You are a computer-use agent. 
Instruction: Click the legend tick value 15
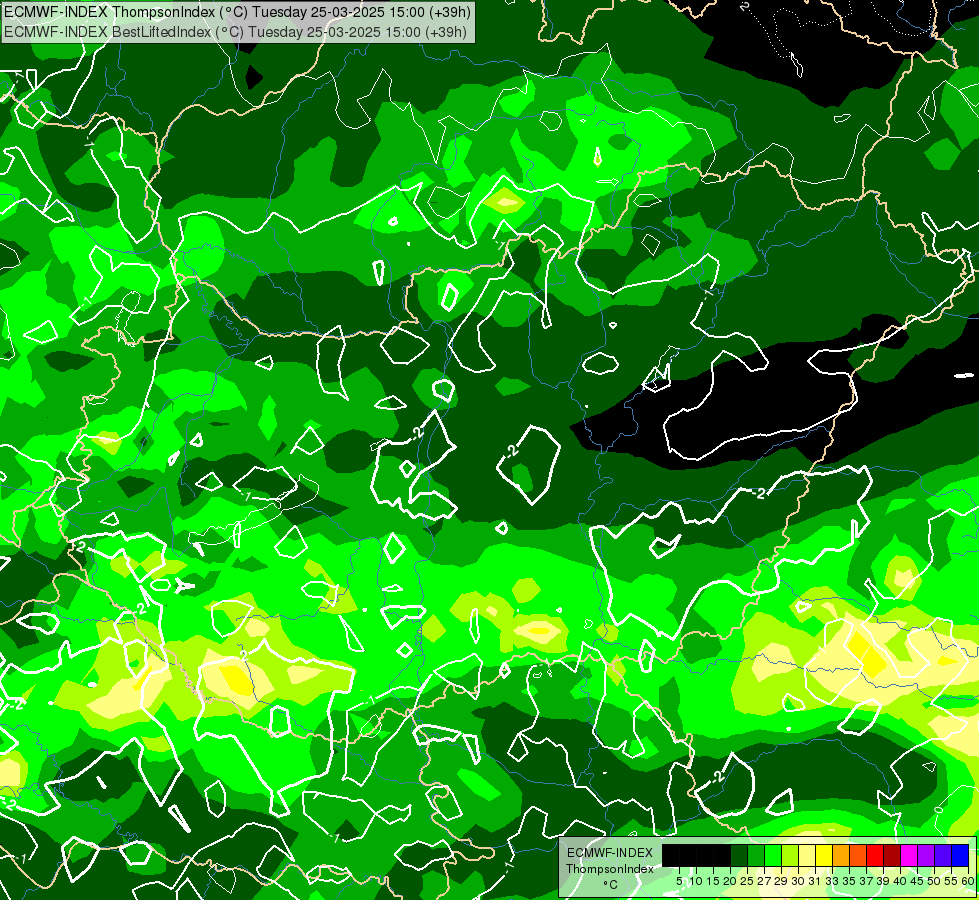[x=713, y=881]
